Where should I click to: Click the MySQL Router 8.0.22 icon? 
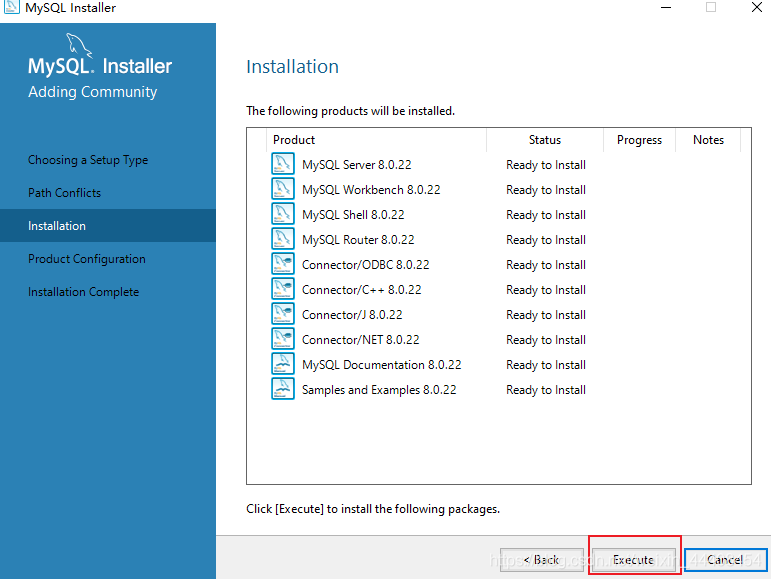[x=282, y=239]
